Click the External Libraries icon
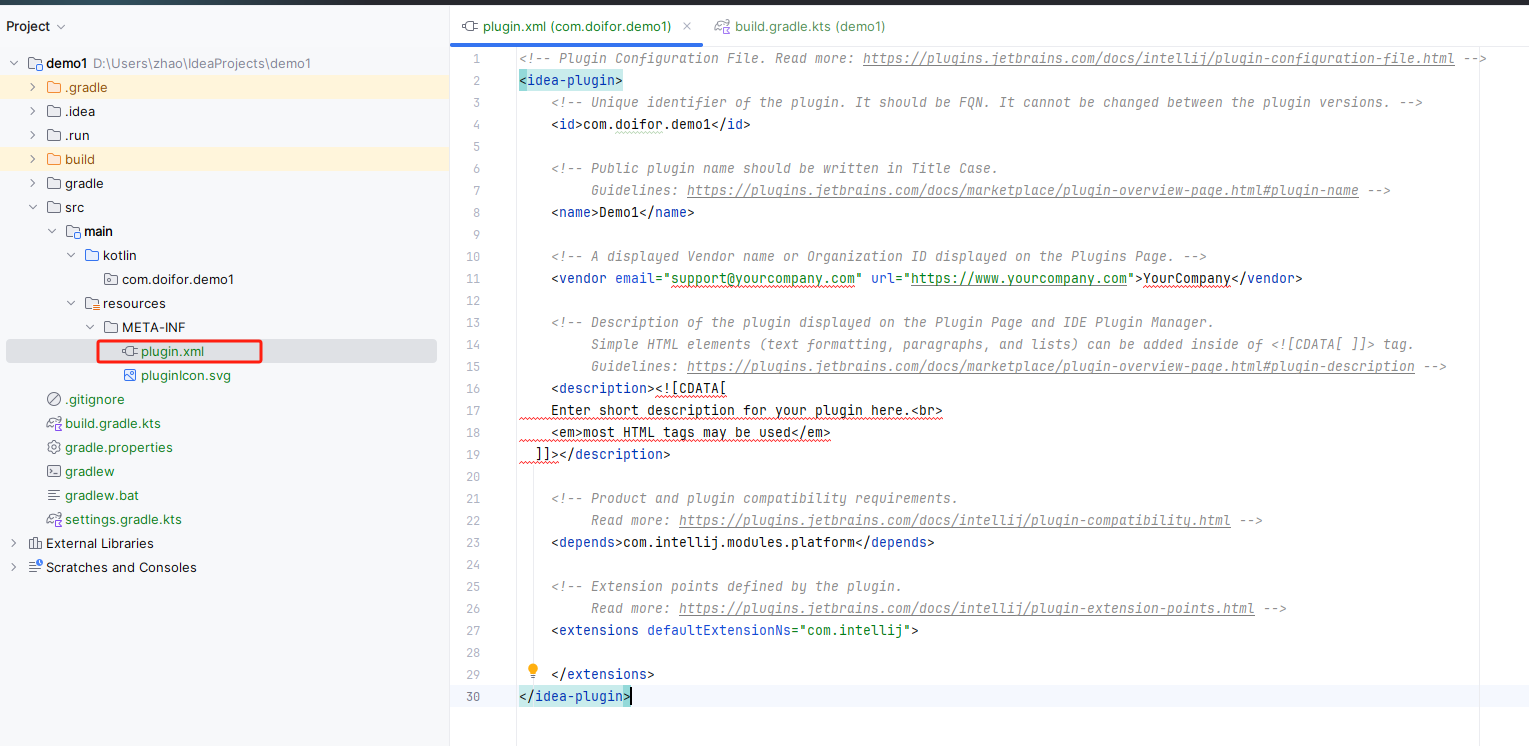Screen dimensions: 1529x746 point(35,543)
